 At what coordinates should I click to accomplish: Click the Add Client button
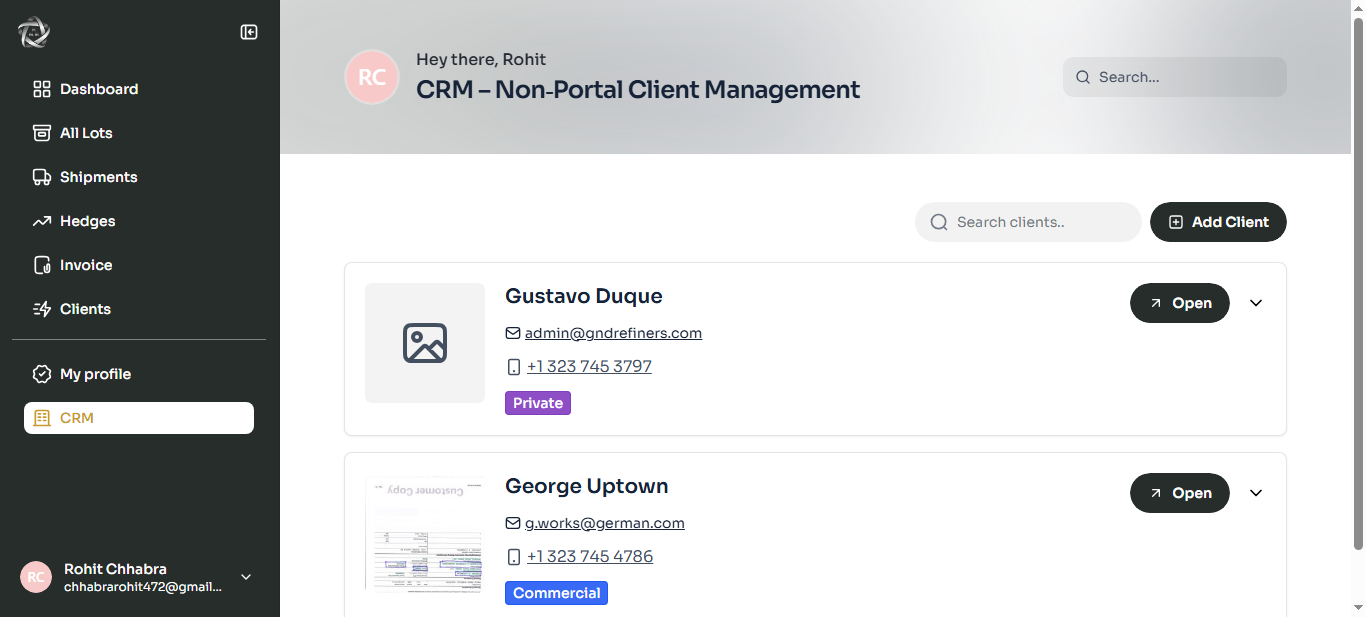(x=1218, y=222)
